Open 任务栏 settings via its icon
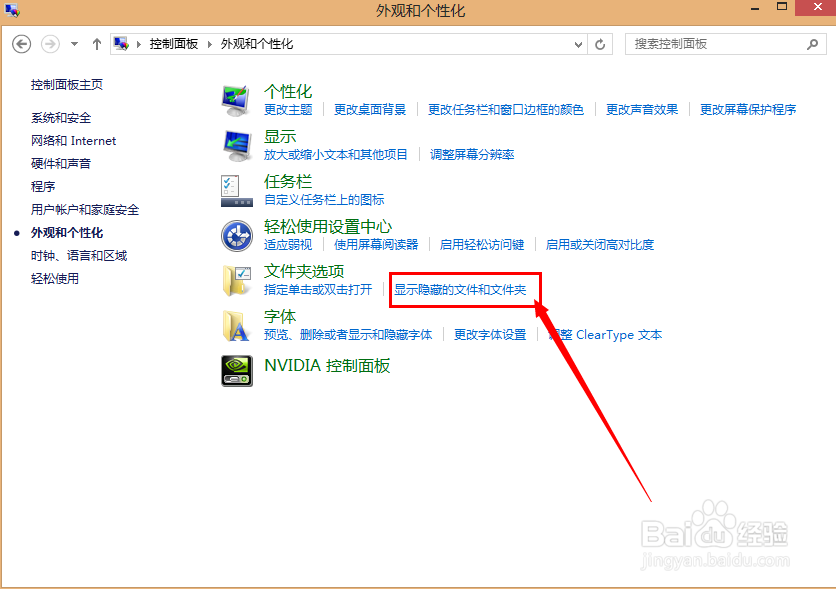The height and width of the screenshot is (589, 836). (x=237, y=188)
